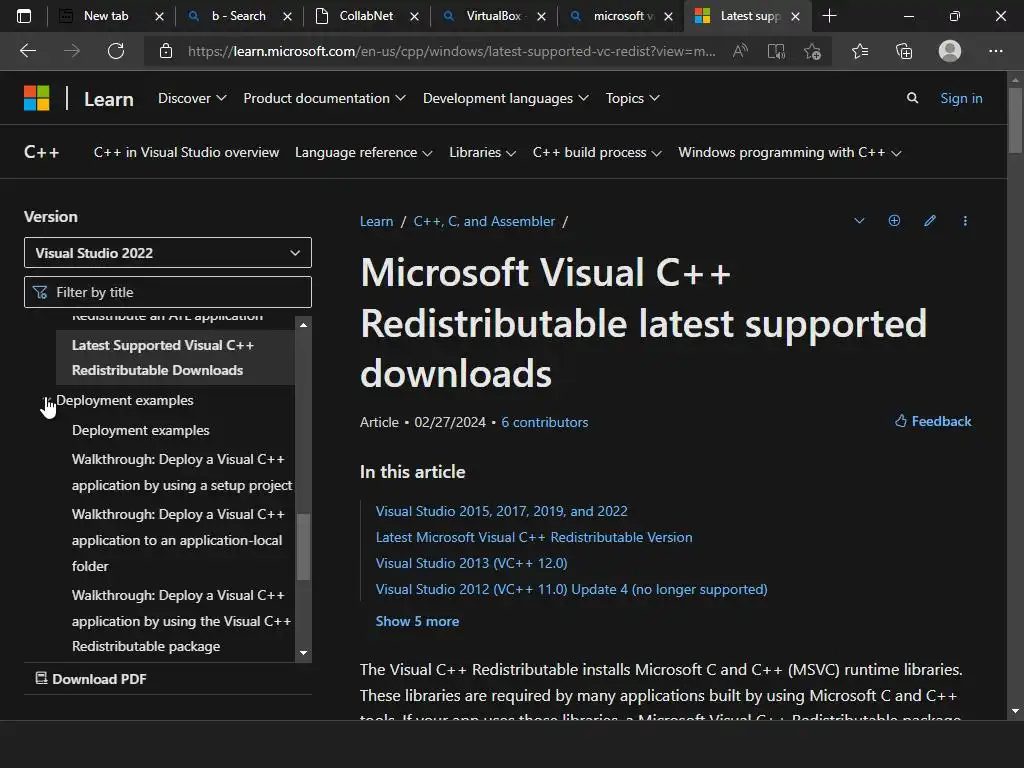
Task: View the 6 contributors link
Action: pos(545,422)
